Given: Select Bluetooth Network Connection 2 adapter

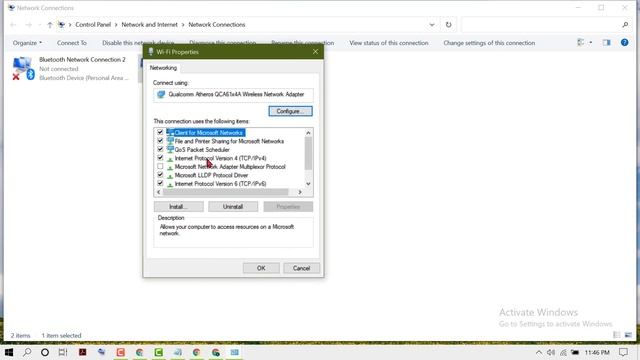Looking at the screenshot, I should [x=71, y=69].
